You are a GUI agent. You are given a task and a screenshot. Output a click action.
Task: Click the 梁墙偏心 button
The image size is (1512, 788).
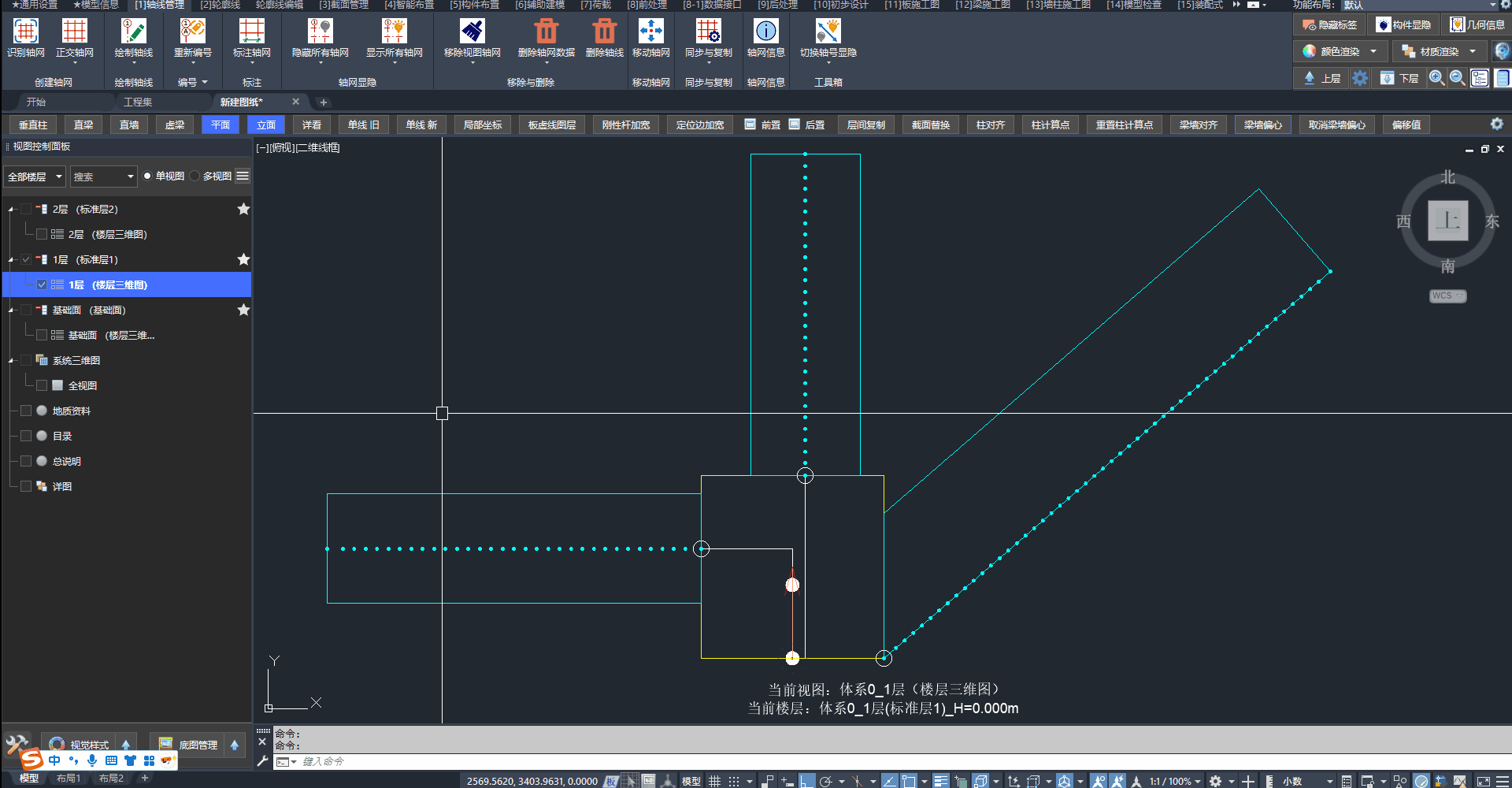pyautogui.click(x=1262, y=125)
